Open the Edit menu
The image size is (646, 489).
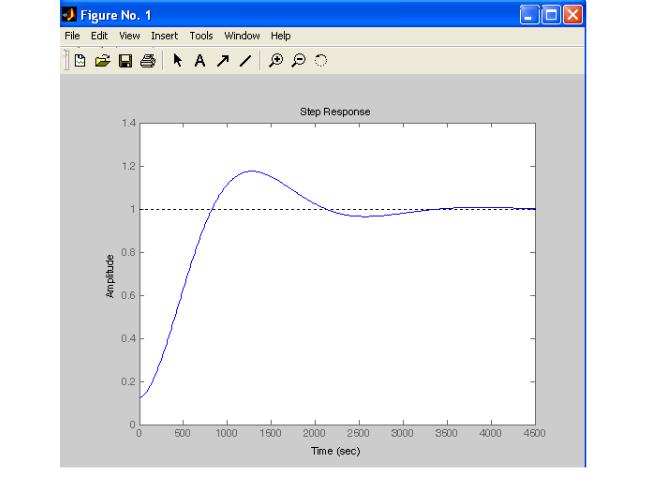click(99, 36)
